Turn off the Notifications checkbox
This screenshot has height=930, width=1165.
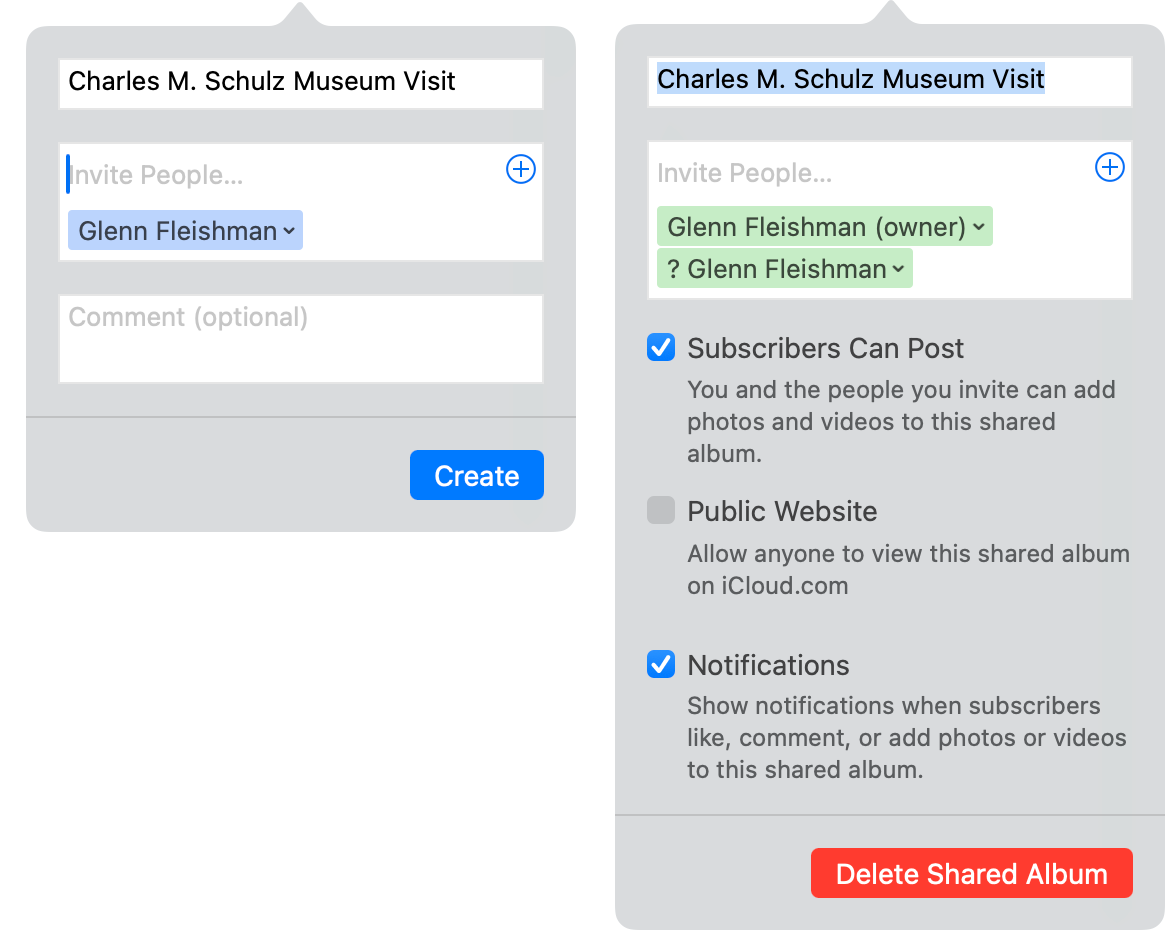(661, 665)
